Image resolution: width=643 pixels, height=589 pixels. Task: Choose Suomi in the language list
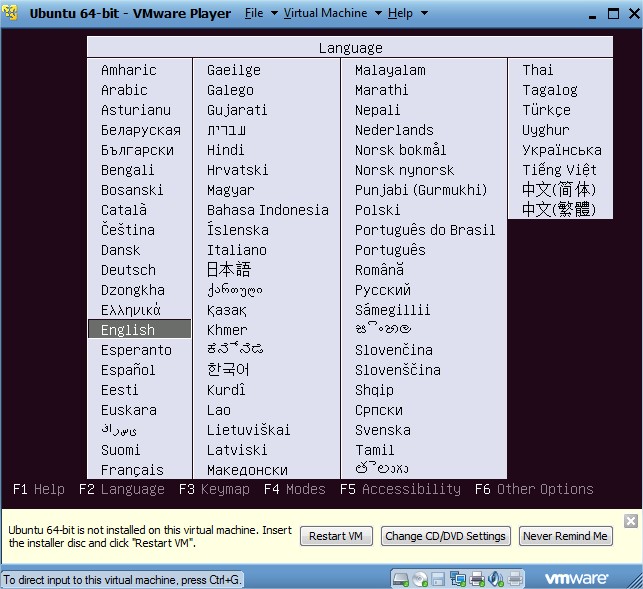tap(120, 450)
